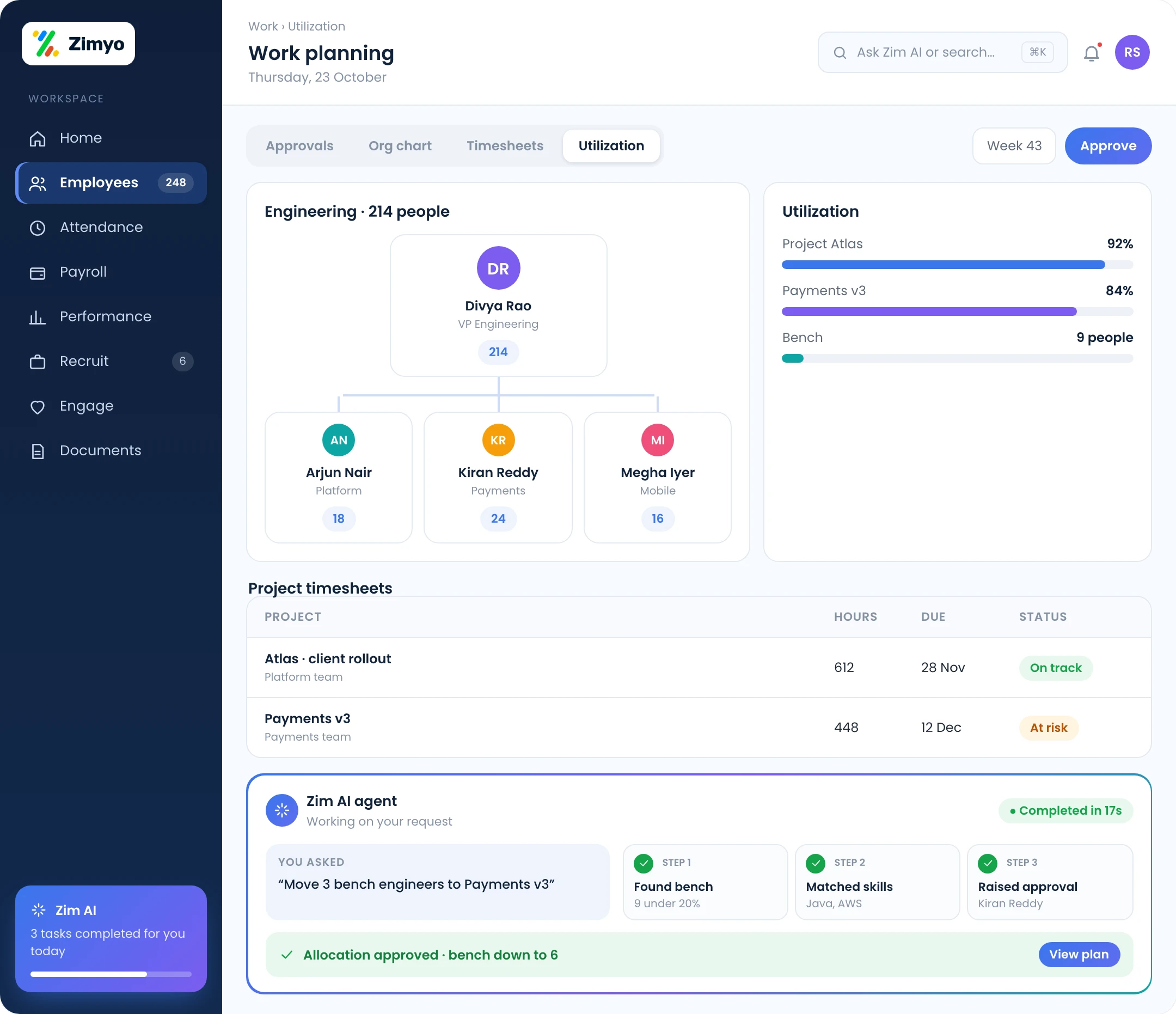Click the View plan button
This screenshot has height=1014, width=1176.
pos(1079,955)
